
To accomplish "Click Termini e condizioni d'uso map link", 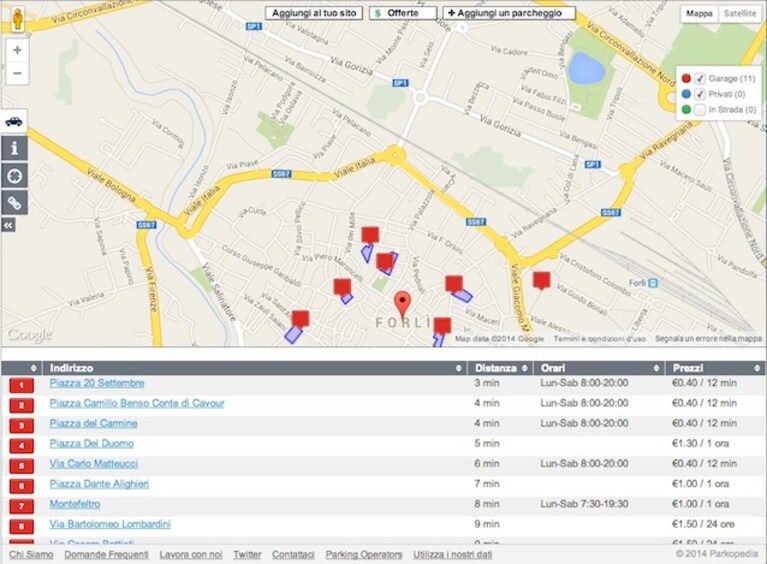I will (x=600, y=338).
